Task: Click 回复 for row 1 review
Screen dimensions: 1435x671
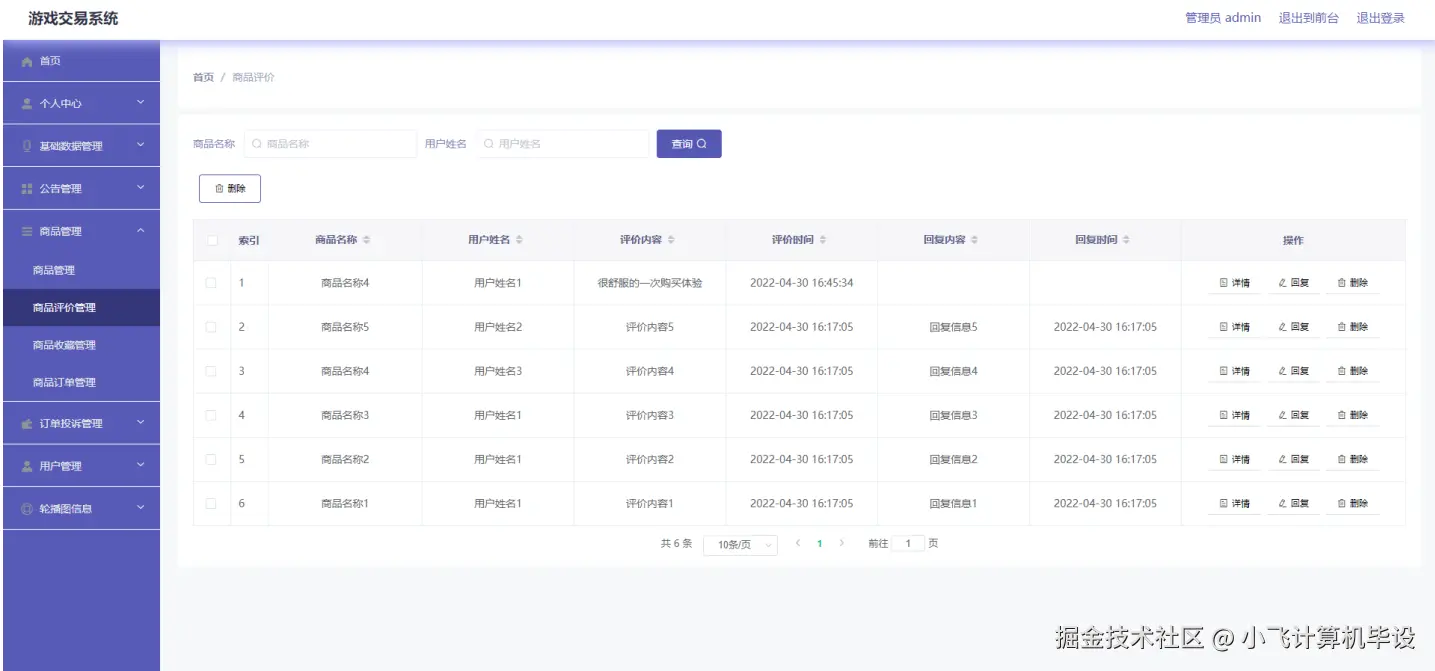Action: [1294, 283]
